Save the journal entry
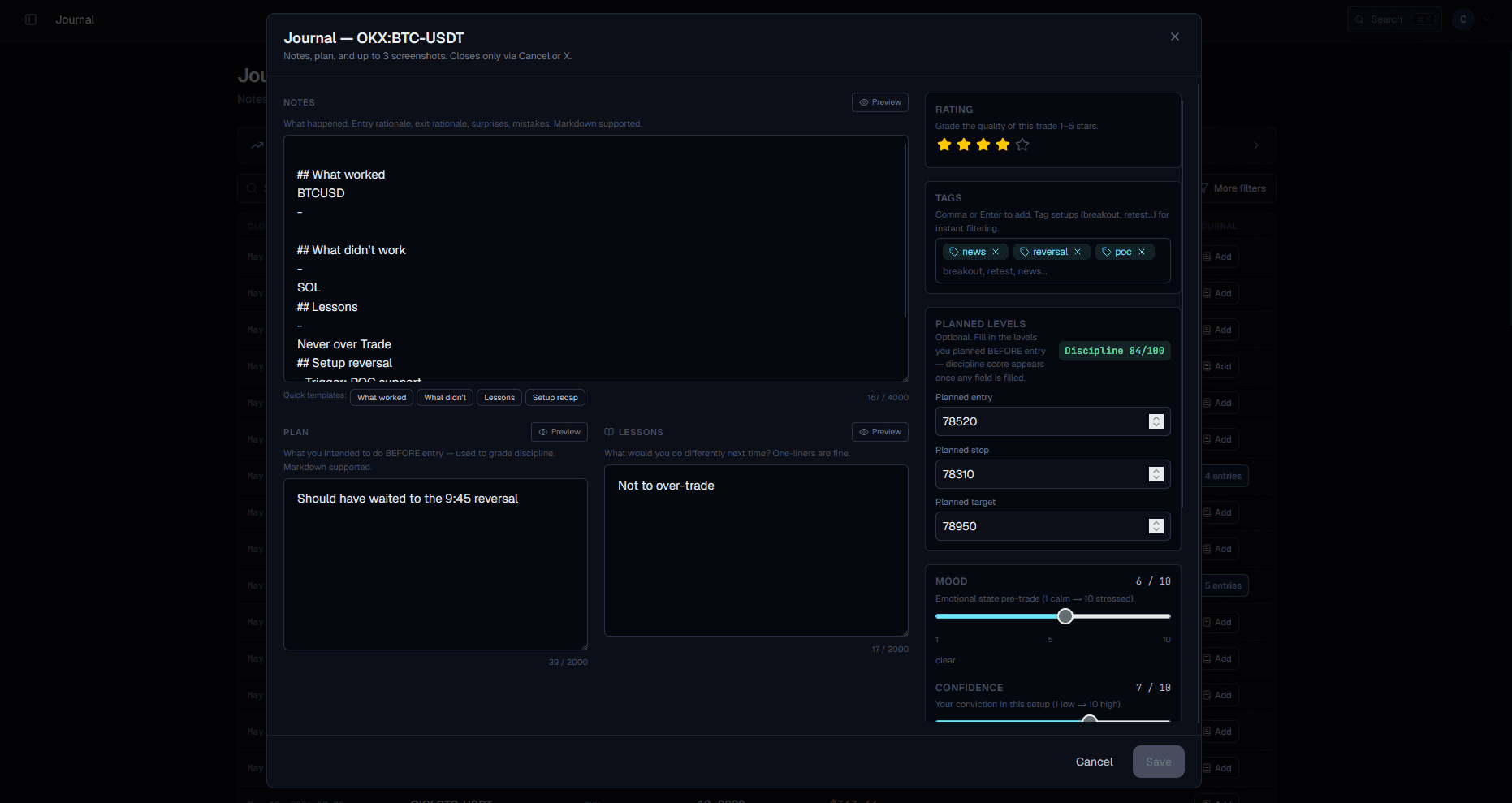The width and height of the screenshot is (1512, 803). coord(1158,762)
